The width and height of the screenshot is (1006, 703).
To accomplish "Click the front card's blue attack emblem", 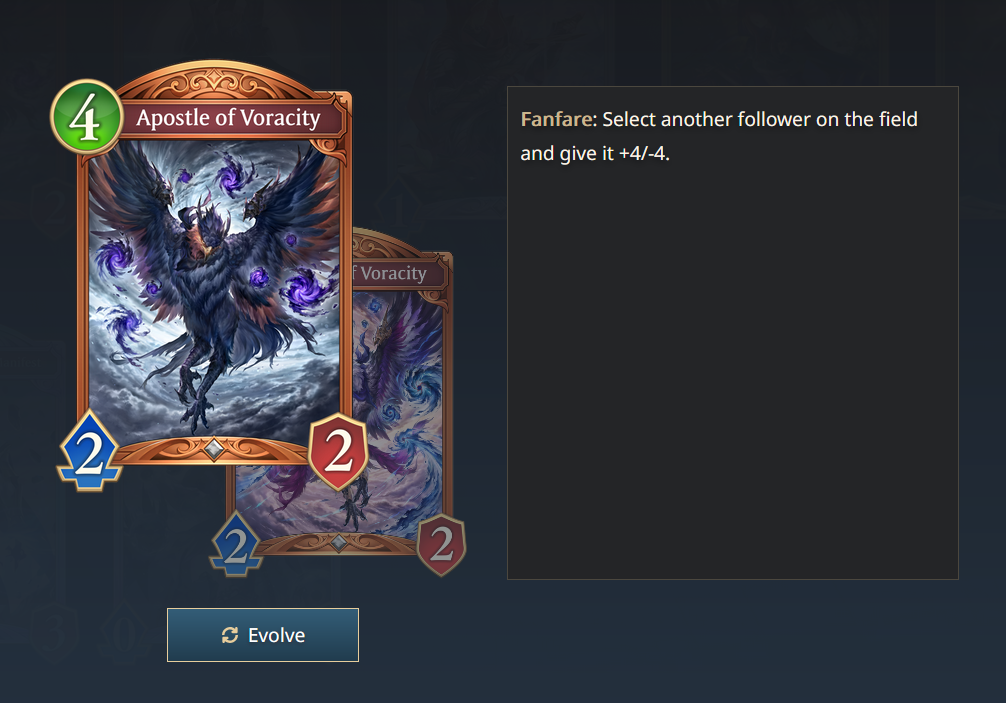I will point(90,452).
